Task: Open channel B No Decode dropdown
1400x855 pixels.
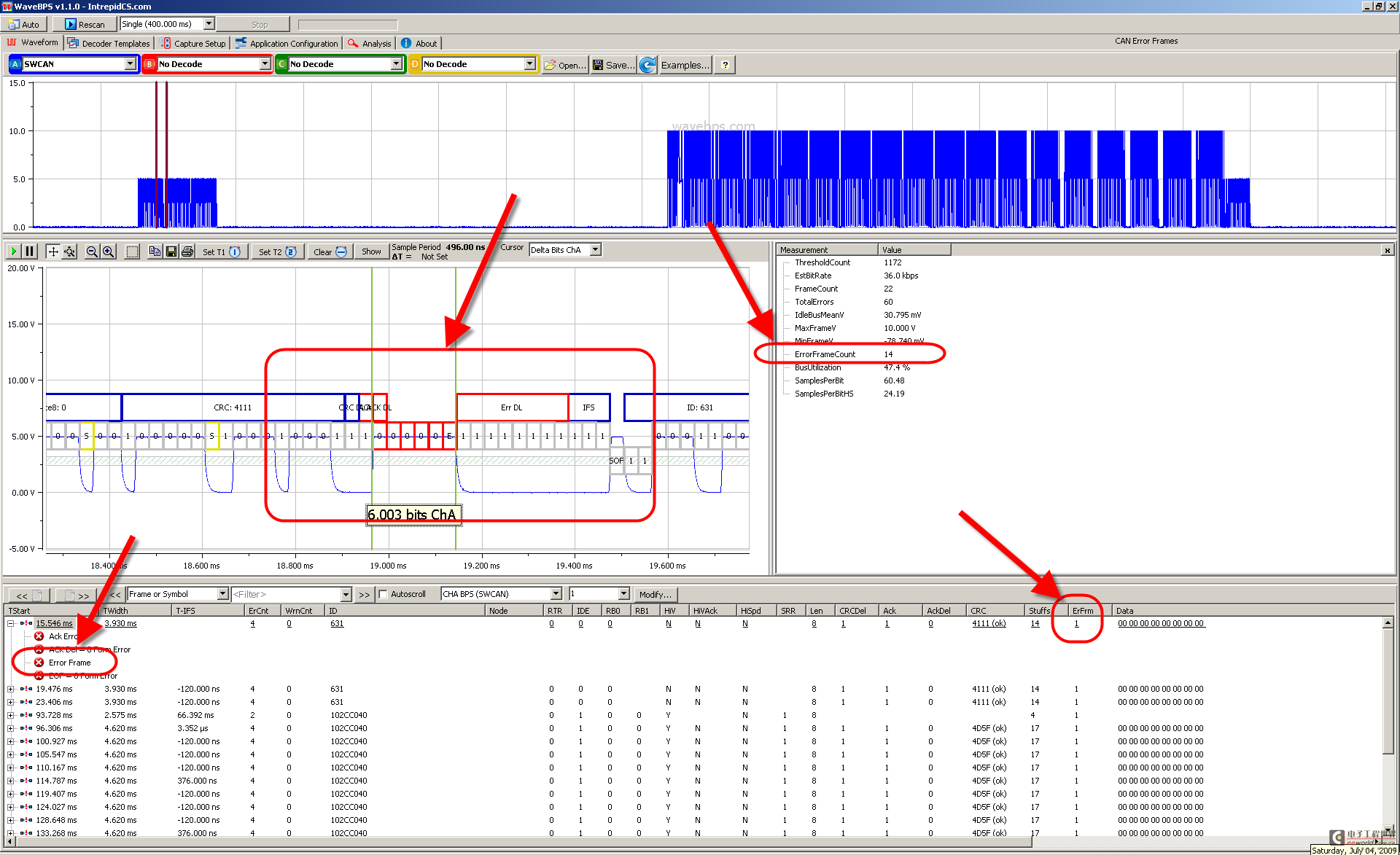Action: [265, 64]
